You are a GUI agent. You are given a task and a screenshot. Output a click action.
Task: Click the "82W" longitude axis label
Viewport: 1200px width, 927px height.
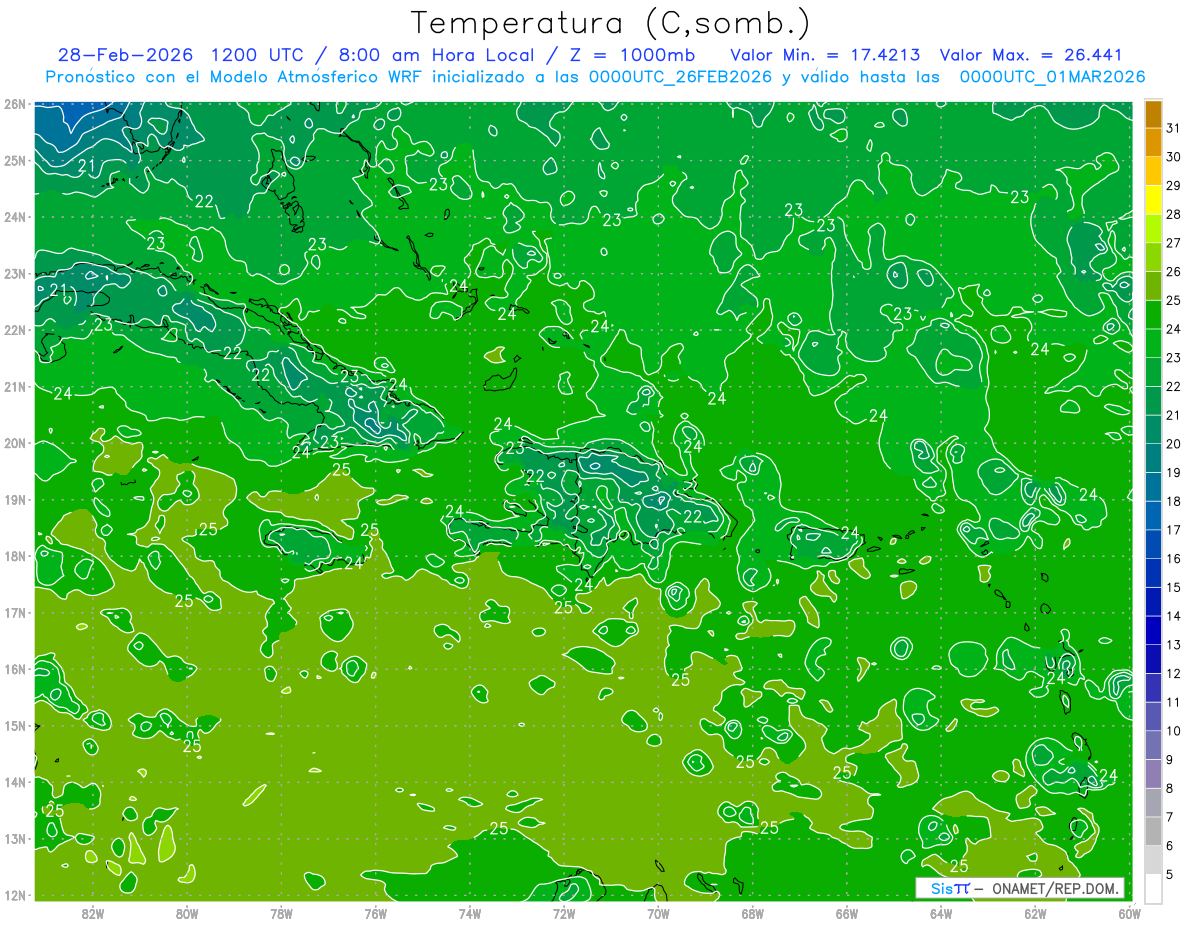click(93, 912)
